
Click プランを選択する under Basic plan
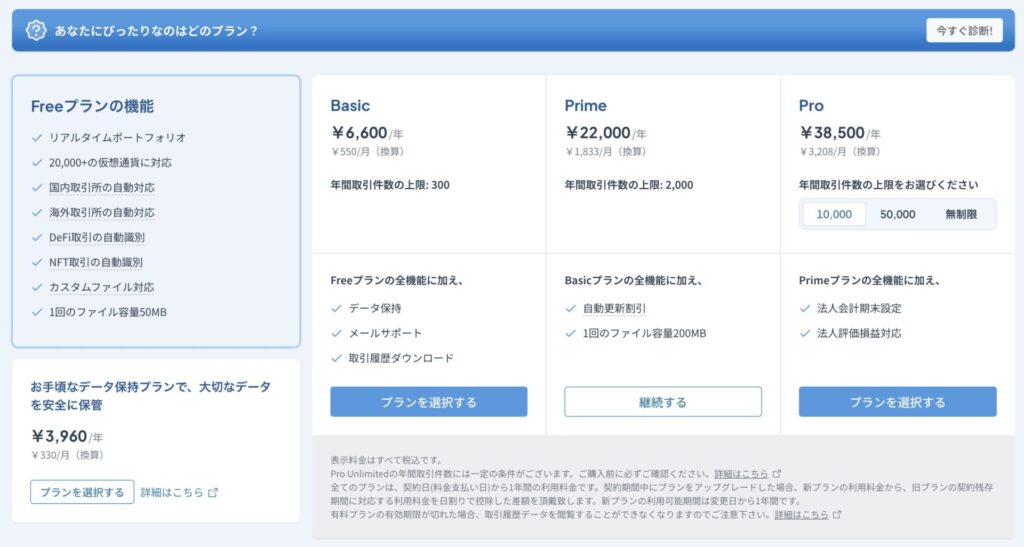pyautogui.click(x=429, y=402)
